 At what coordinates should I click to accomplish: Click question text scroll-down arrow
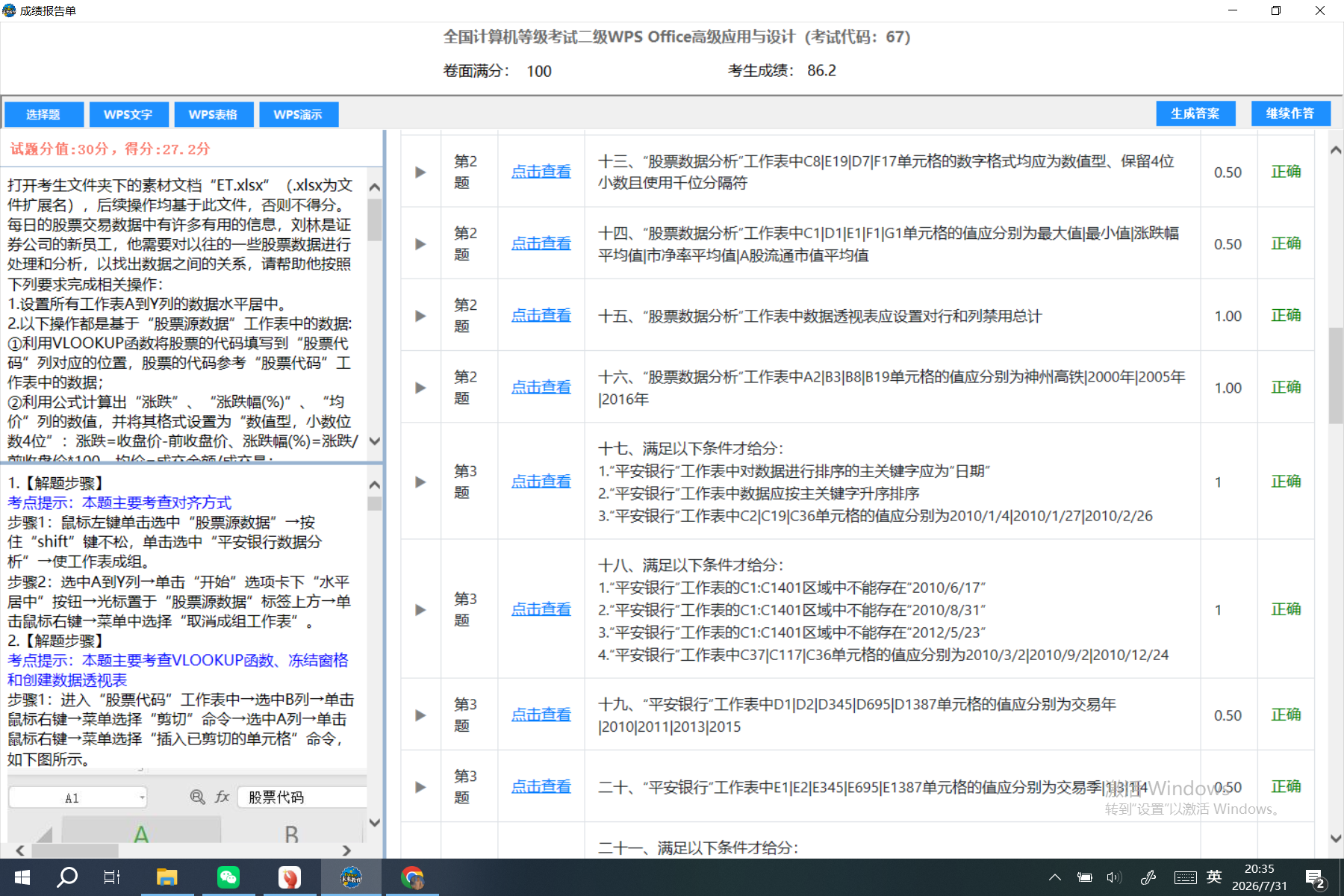click(375, 441)
